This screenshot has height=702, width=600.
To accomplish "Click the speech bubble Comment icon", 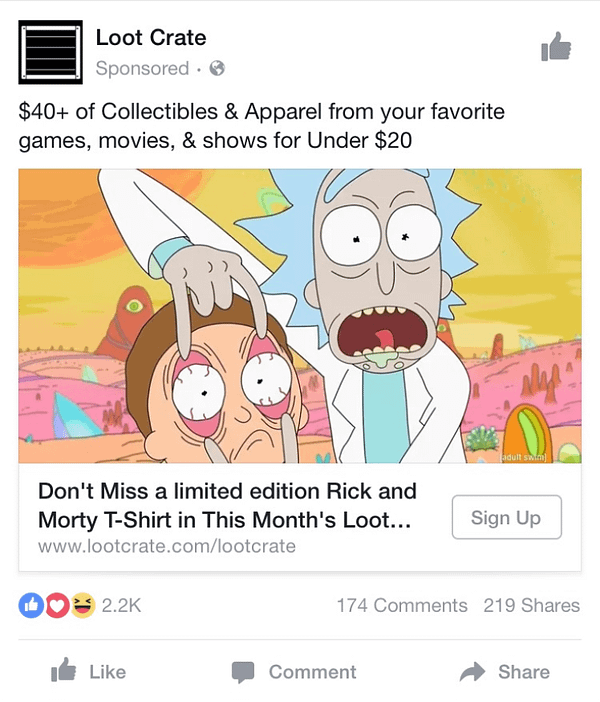I will (243, 672).
